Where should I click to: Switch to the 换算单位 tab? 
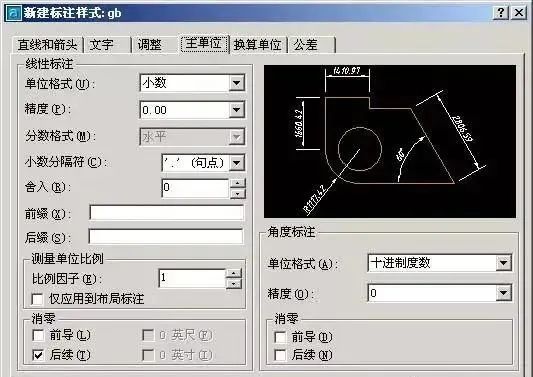[258, 45]
